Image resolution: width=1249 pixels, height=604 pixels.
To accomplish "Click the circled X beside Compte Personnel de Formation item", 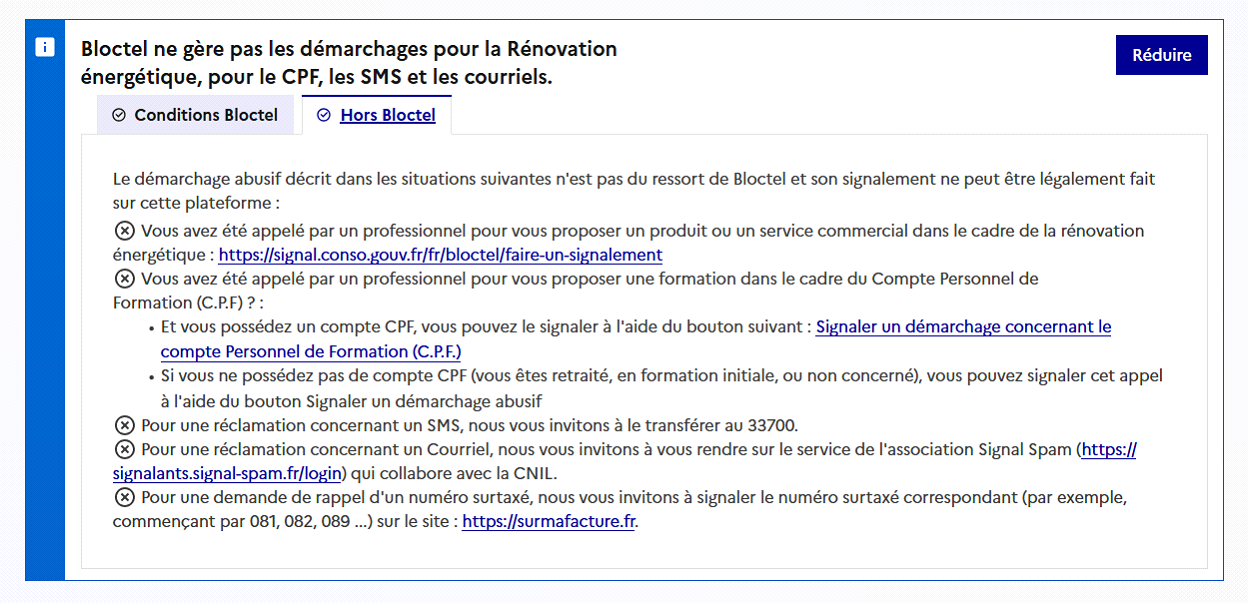I will pos(124,279).
